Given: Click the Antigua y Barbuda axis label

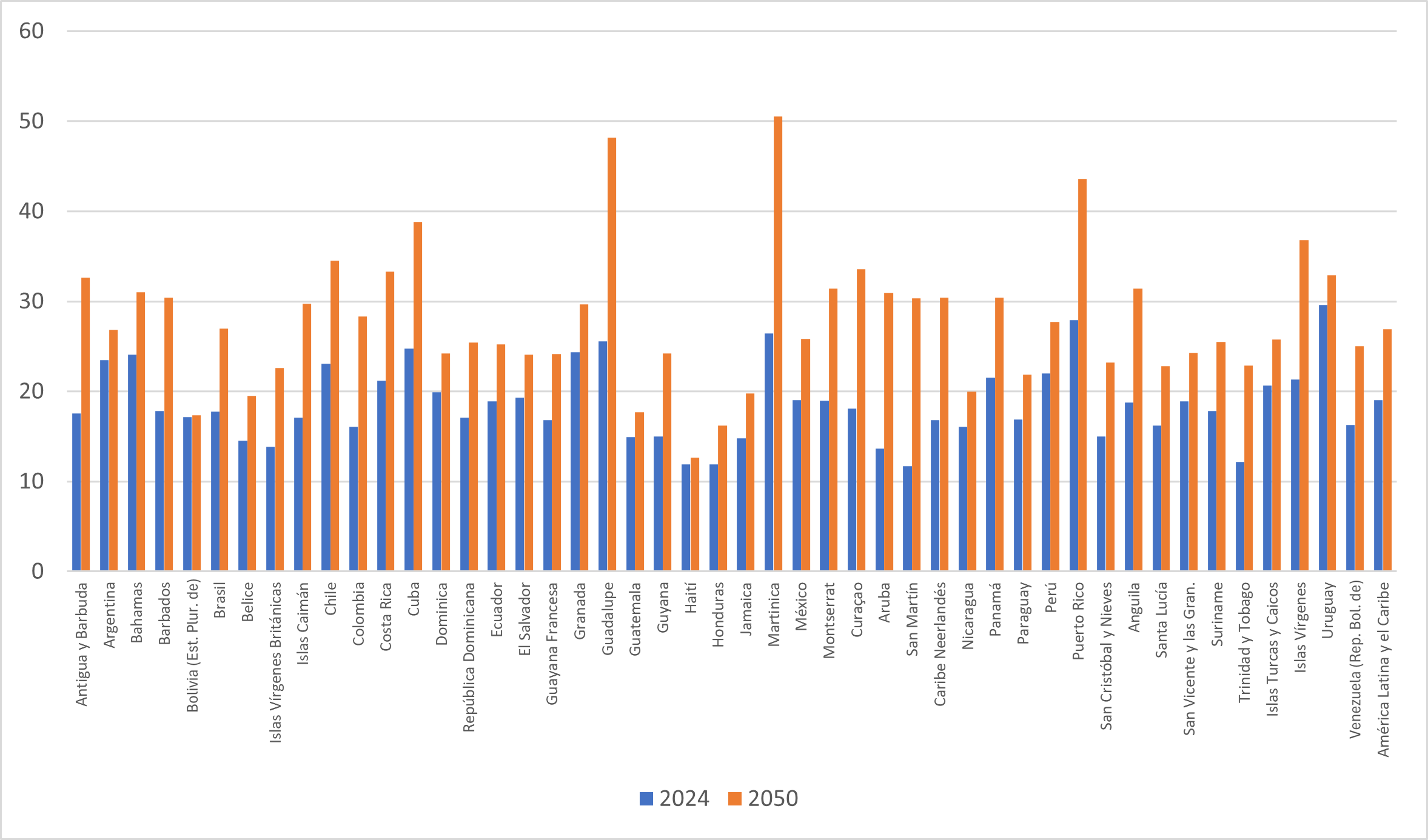Looking at the screenshot, I should coord(81,644).
